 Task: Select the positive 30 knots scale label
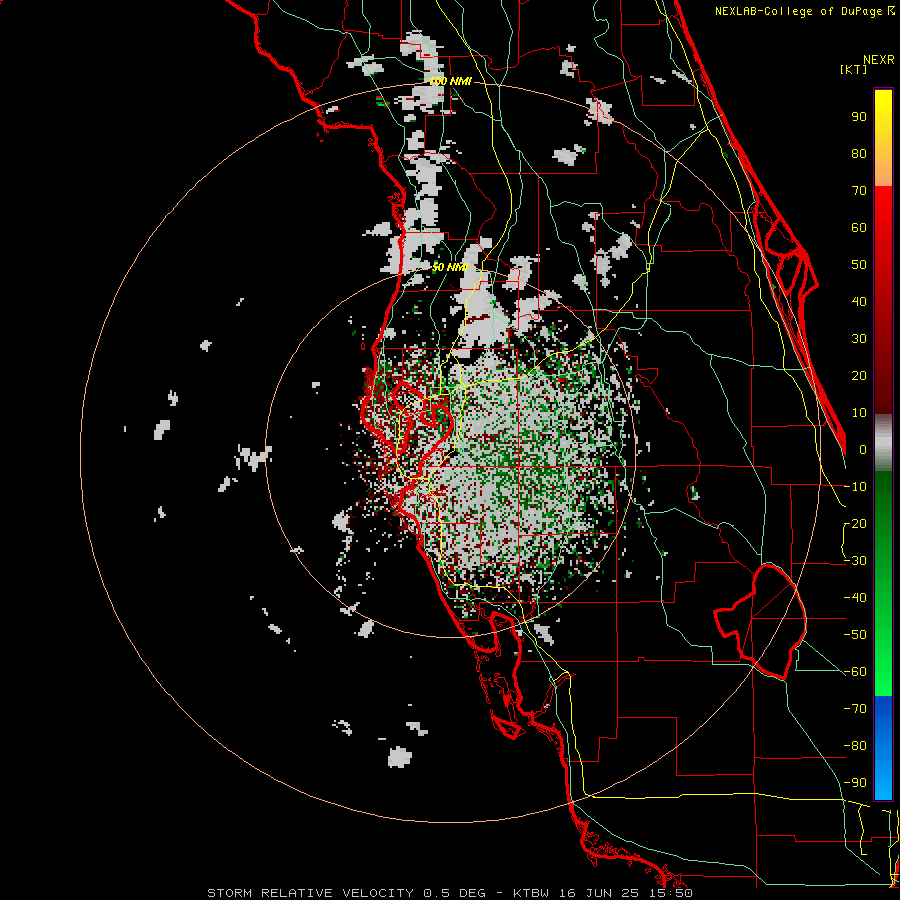click(859, 339)
